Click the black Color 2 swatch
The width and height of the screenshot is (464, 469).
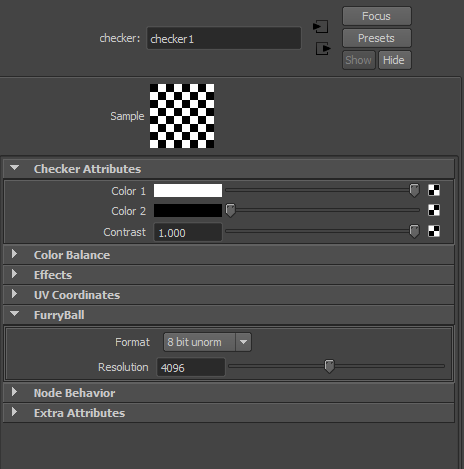(x=188, y=211)
